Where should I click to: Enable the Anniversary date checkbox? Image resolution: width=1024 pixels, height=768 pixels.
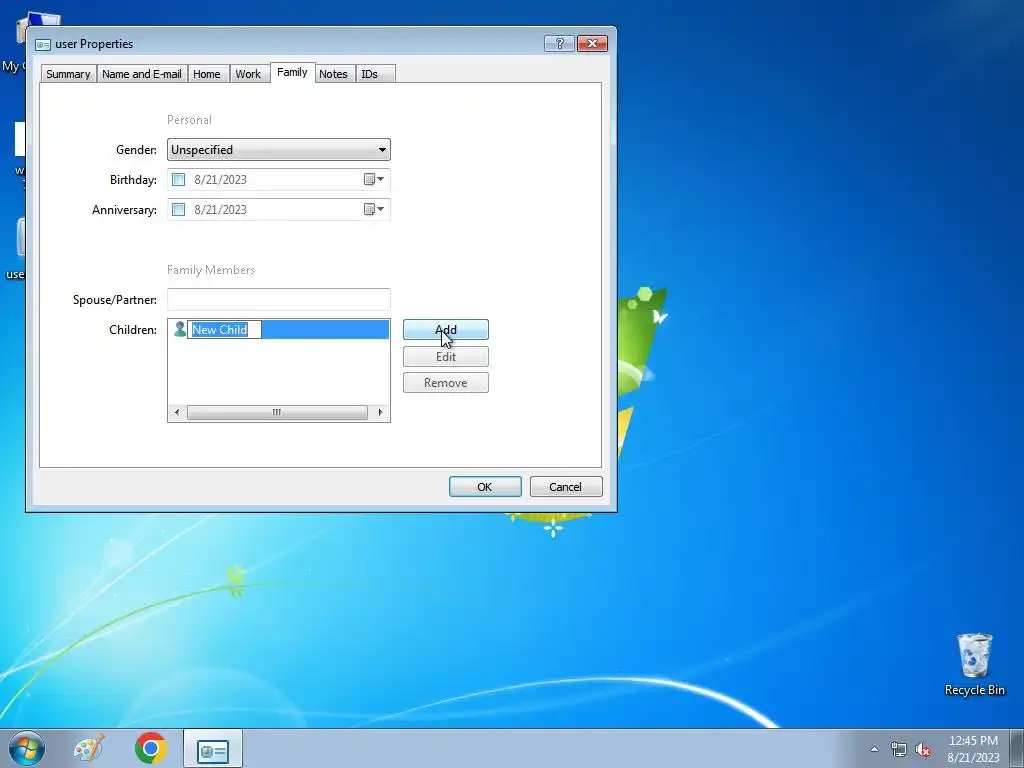tap(178, 210)
